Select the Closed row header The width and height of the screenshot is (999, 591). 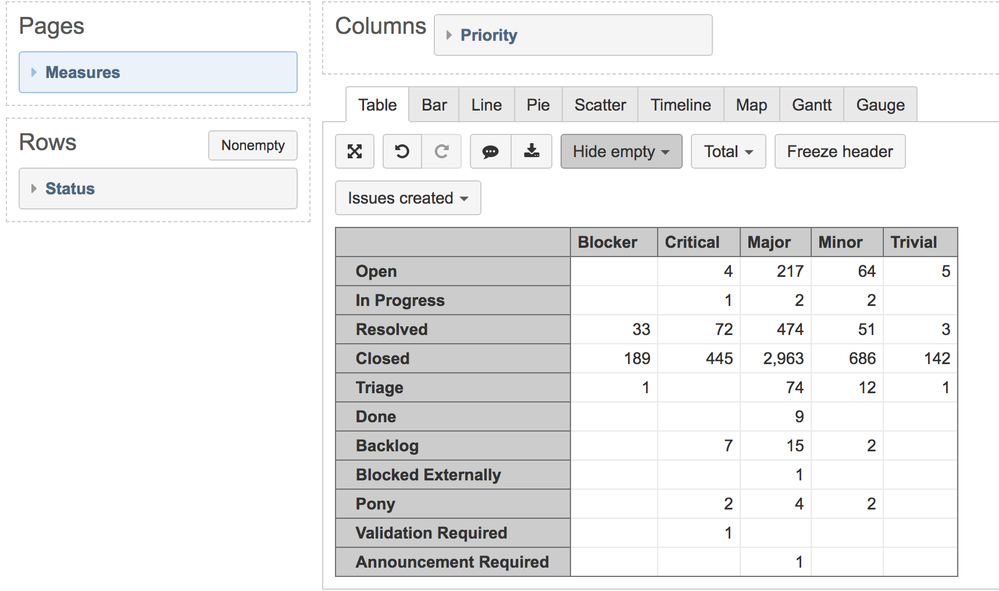coord(453,359)
